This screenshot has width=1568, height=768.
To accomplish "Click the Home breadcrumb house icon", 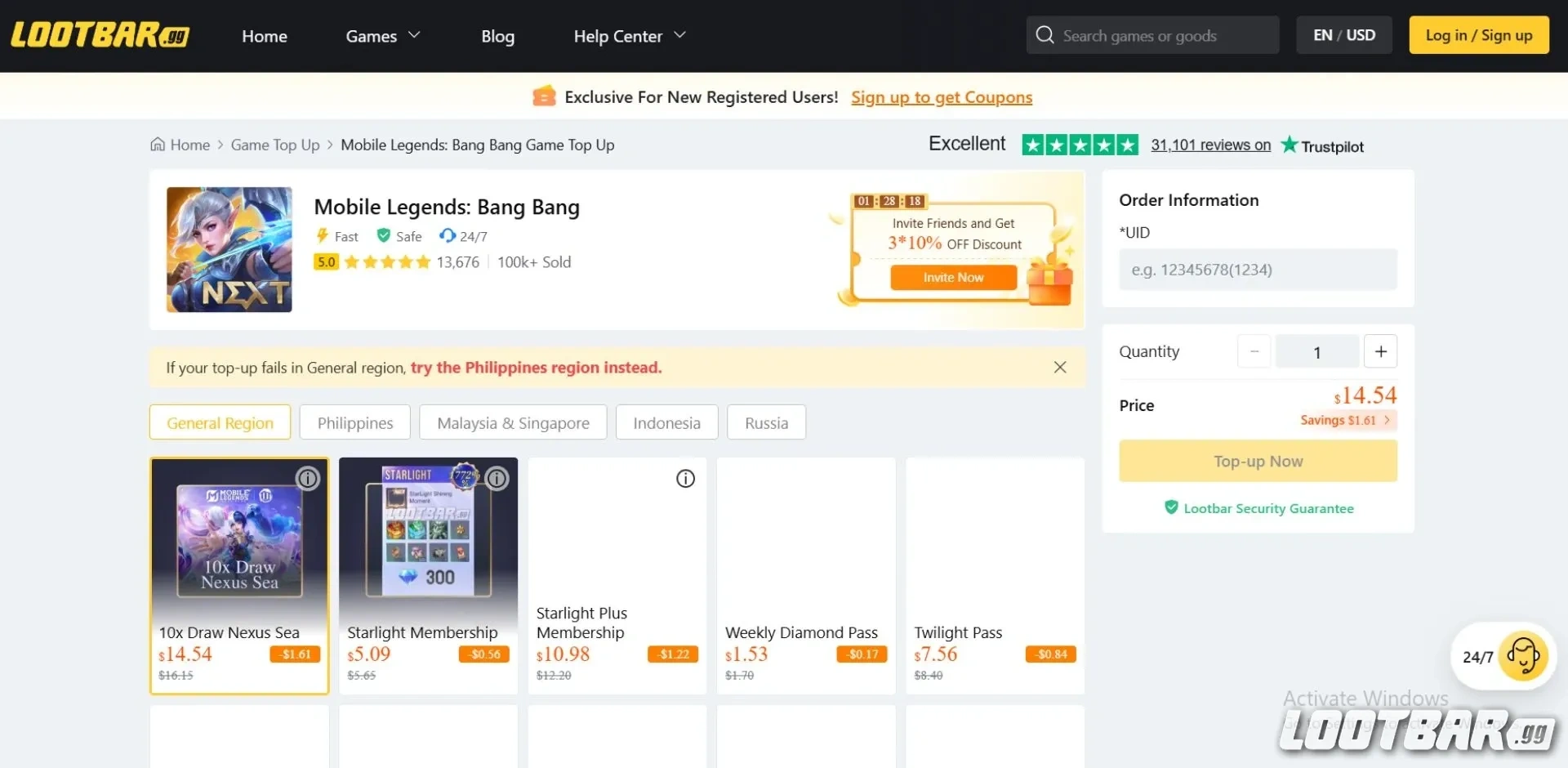I will click(158, 144).
